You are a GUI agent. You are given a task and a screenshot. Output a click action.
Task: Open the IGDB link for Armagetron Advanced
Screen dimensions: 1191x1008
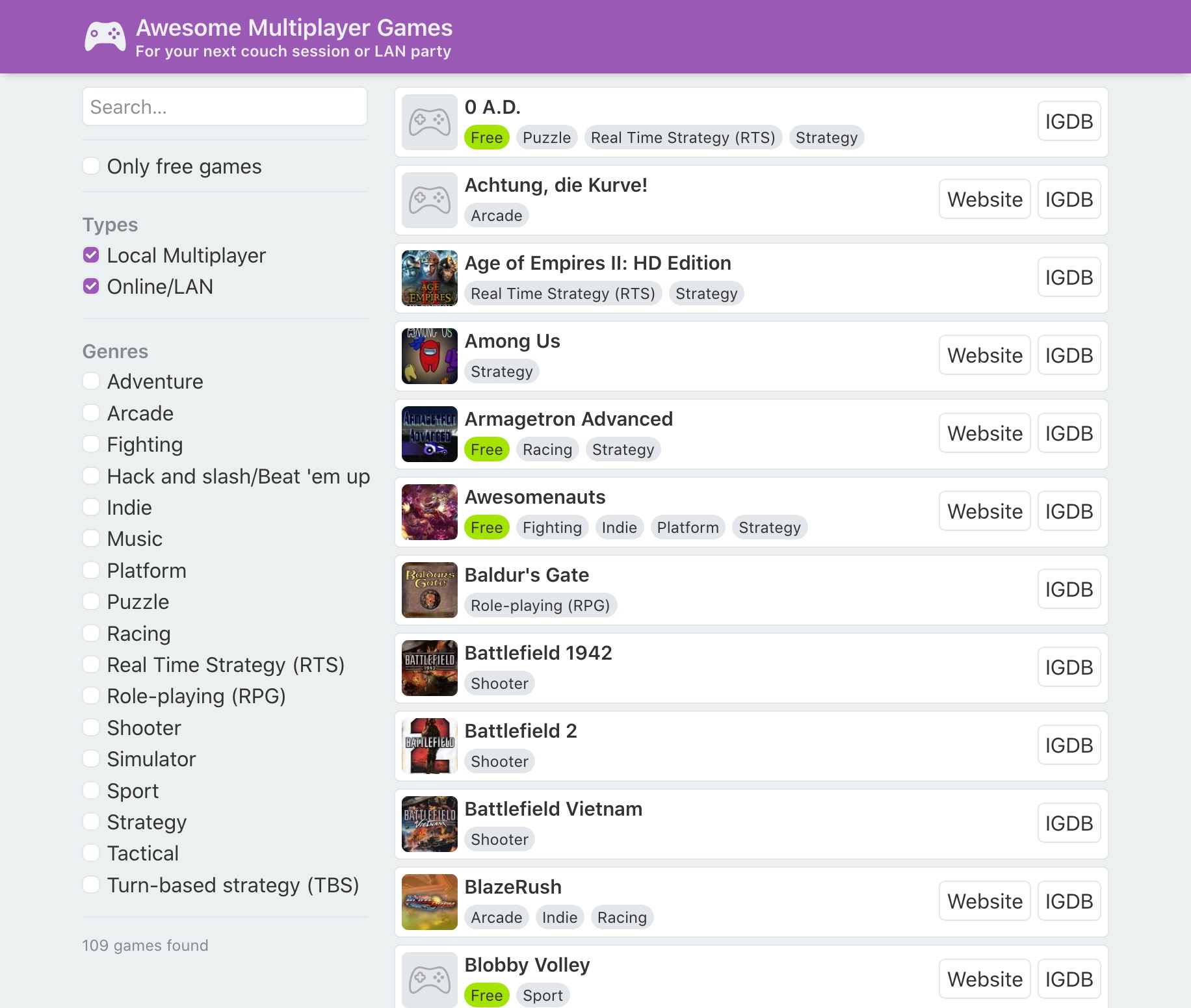click(1069, 433)
